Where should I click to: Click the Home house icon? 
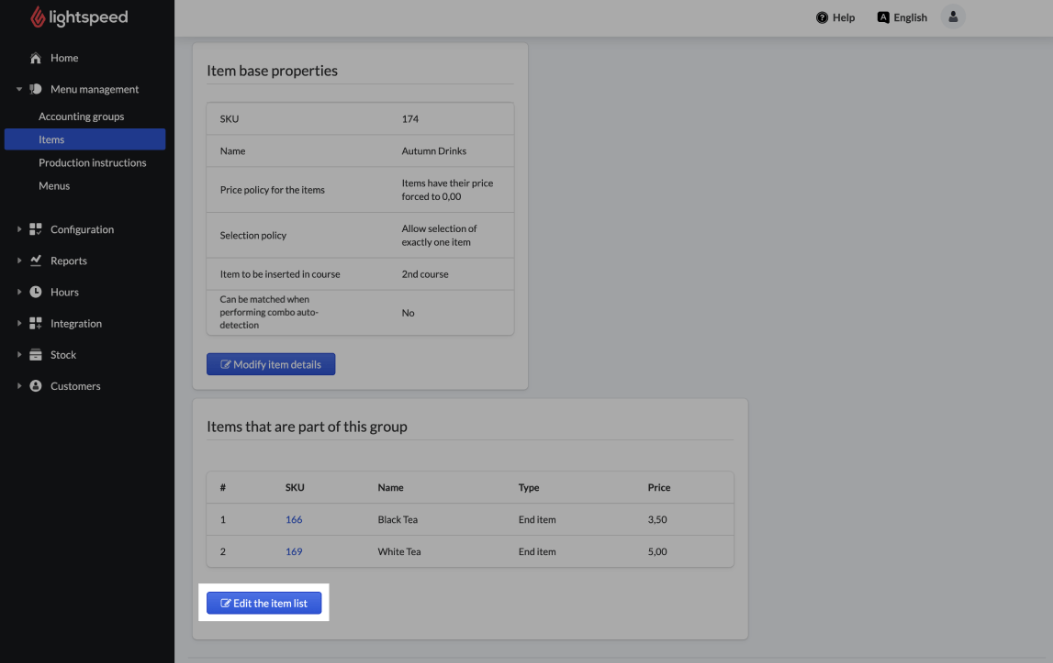(36, 58)
